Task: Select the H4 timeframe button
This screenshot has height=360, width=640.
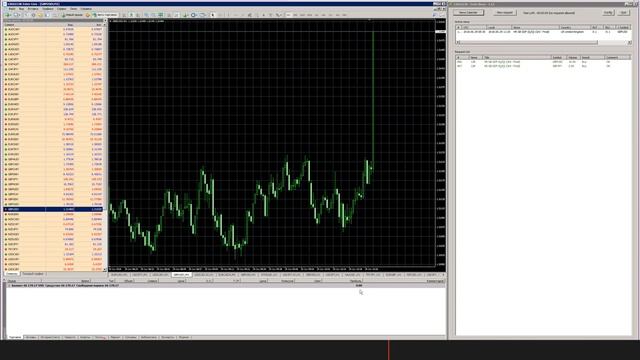Action: [323, 15]
